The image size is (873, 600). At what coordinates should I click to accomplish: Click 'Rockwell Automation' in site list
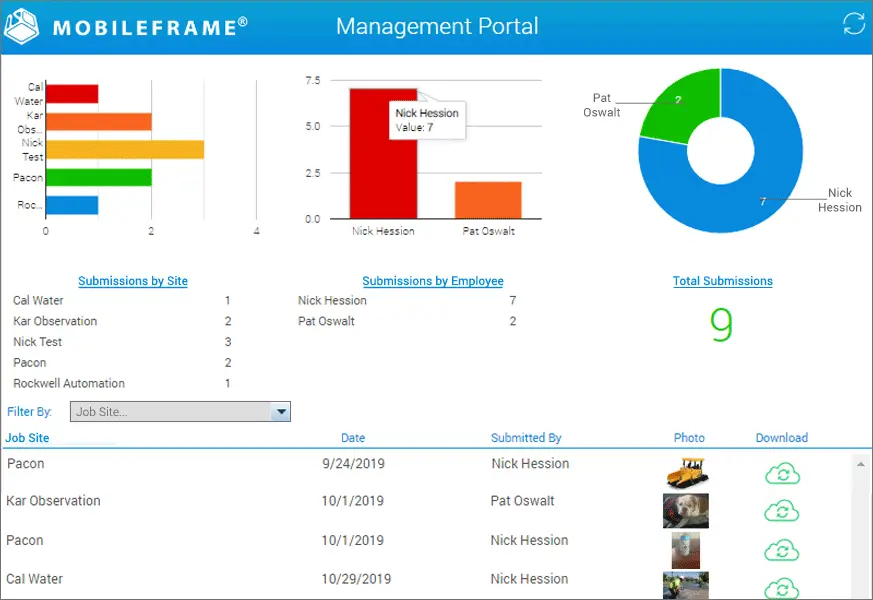tap(69, 383)
